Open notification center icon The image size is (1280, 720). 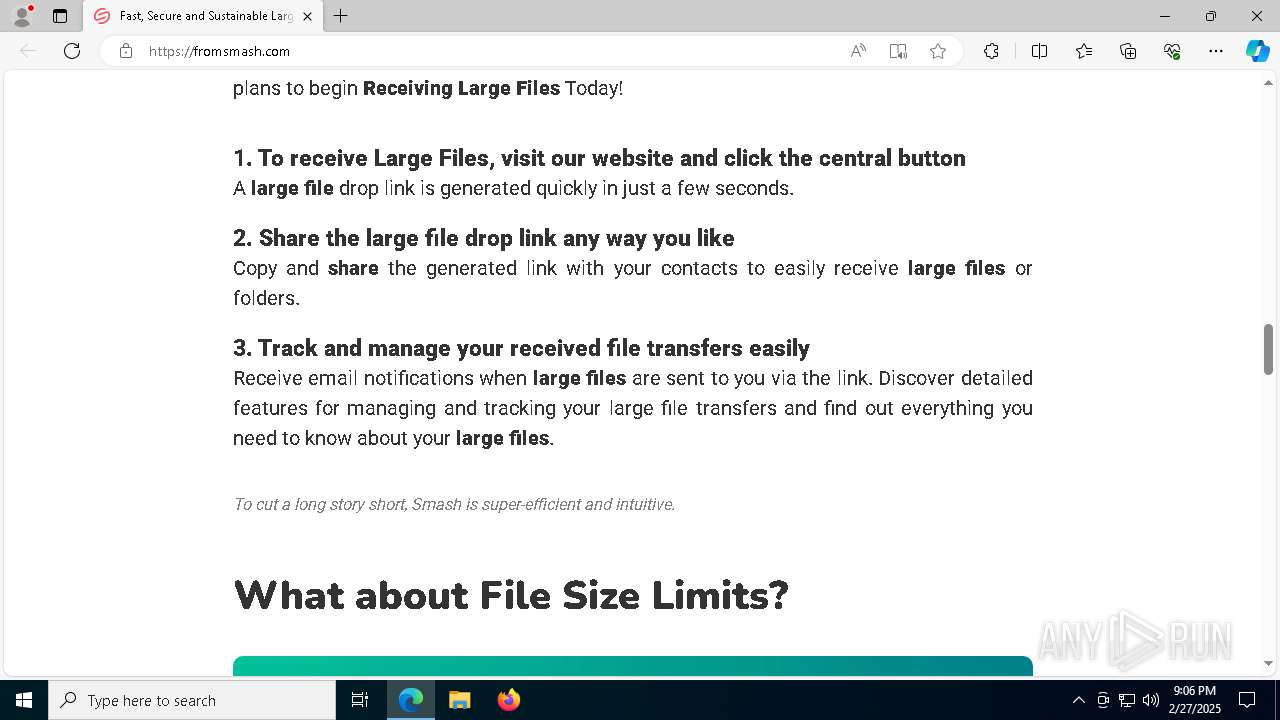[1247, 700]
